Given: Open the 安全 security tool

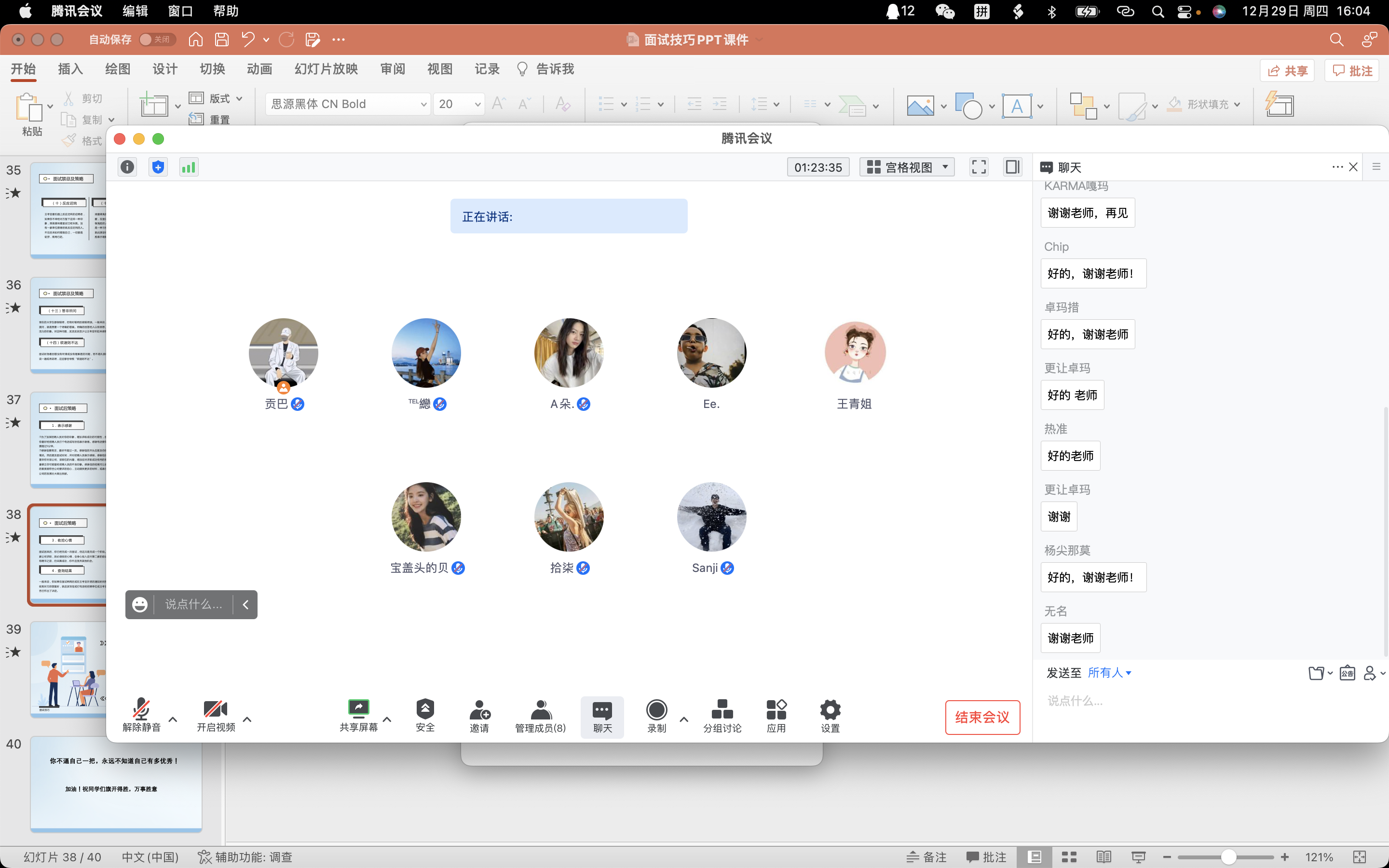Looking at the screenshot, I should pyautogui.click(x=425, y=715).
